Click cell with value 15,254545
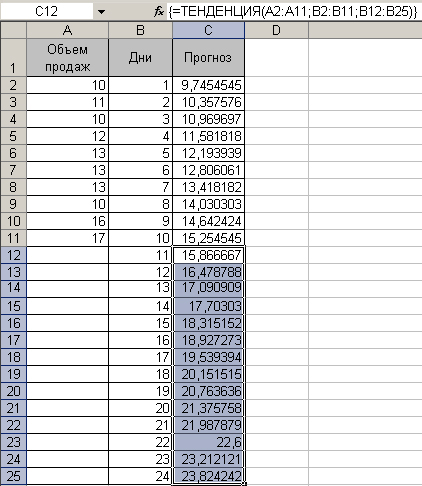Screen dimensions: 422x486 [x=208, y=238]
